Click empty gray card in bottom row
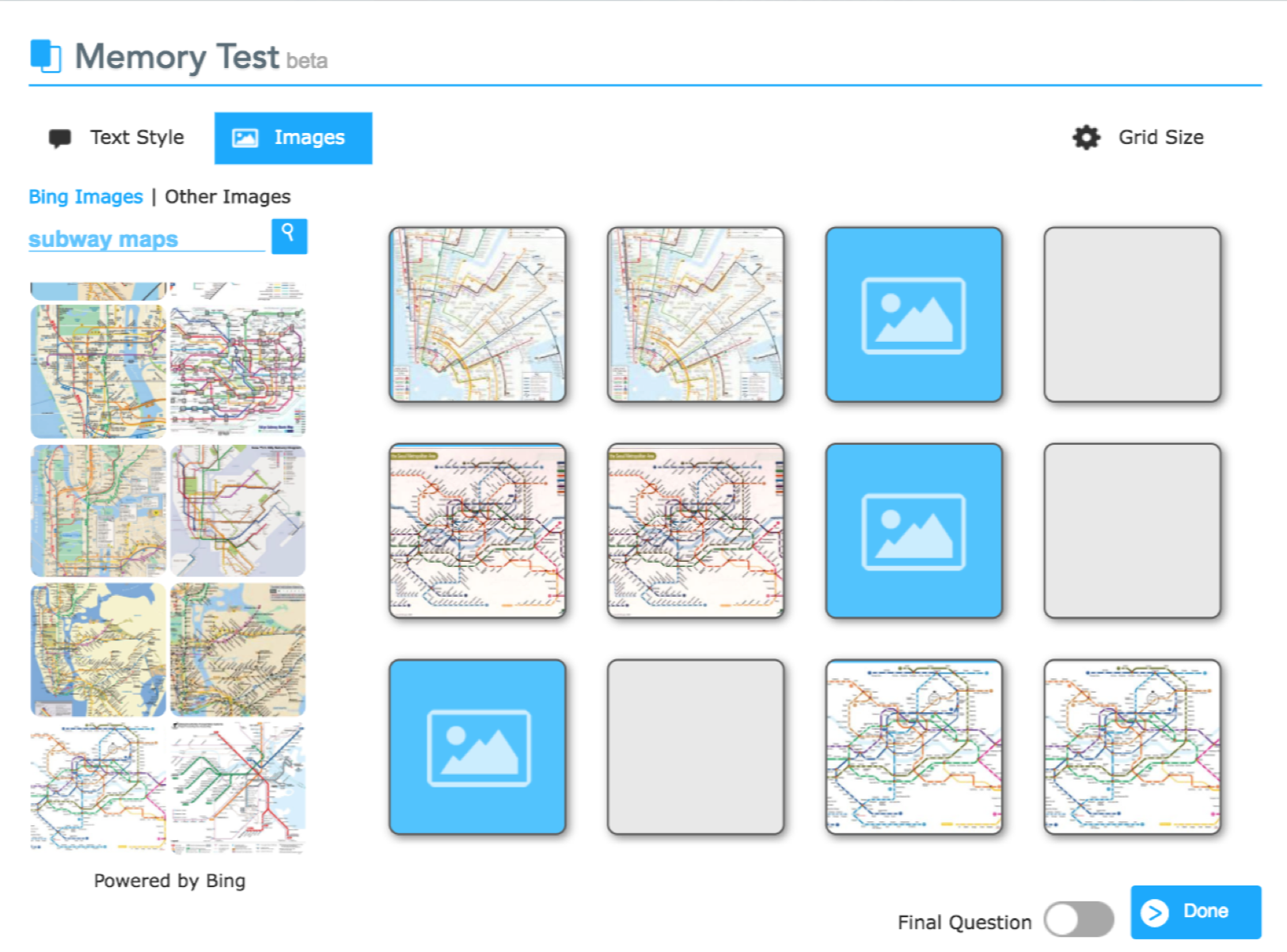 (696, 747)
